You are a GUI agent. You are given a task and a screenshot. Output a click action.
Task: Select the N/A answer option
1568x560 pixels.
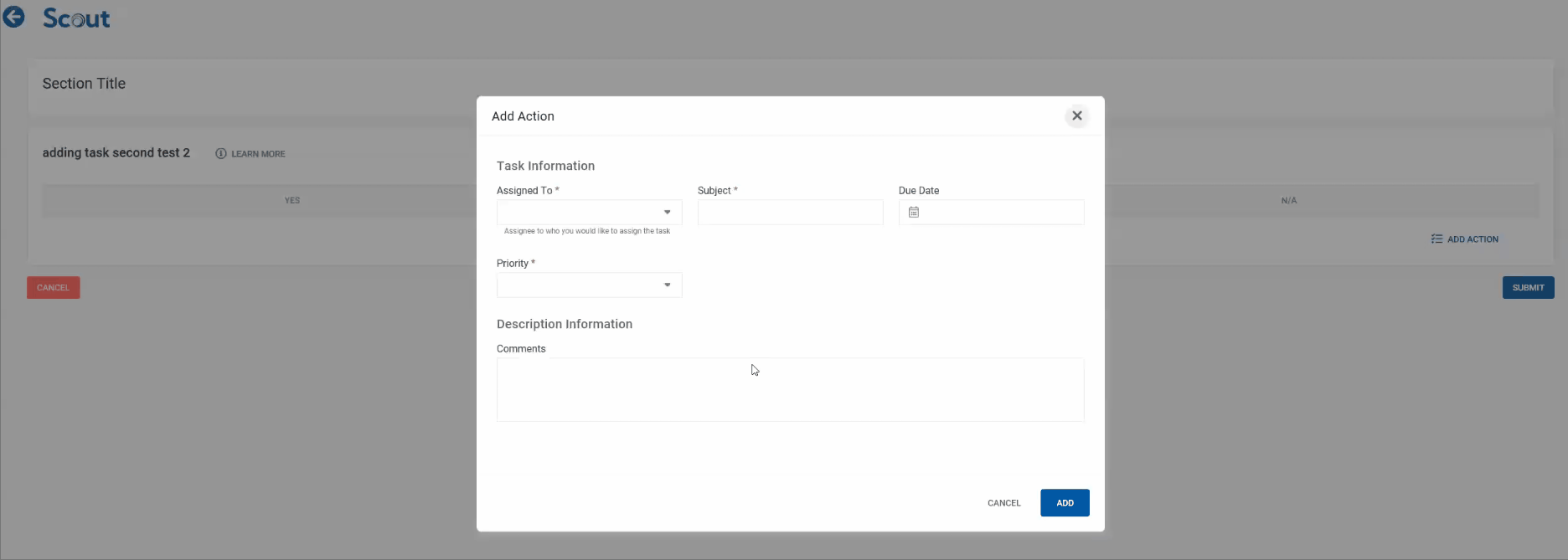[1288, 201]
